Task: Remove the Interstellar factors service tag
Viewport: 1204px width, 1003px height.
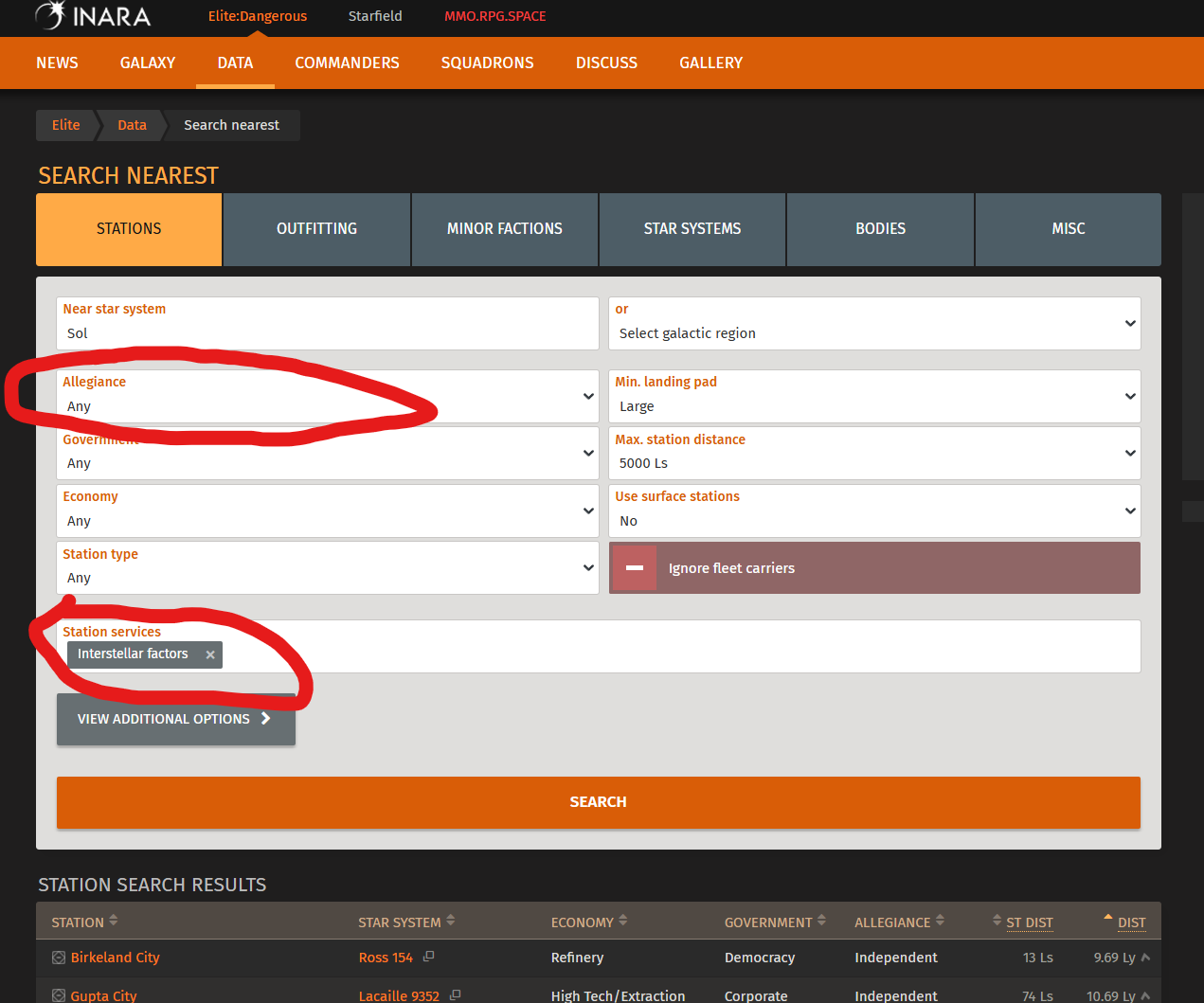Action: 210,654
